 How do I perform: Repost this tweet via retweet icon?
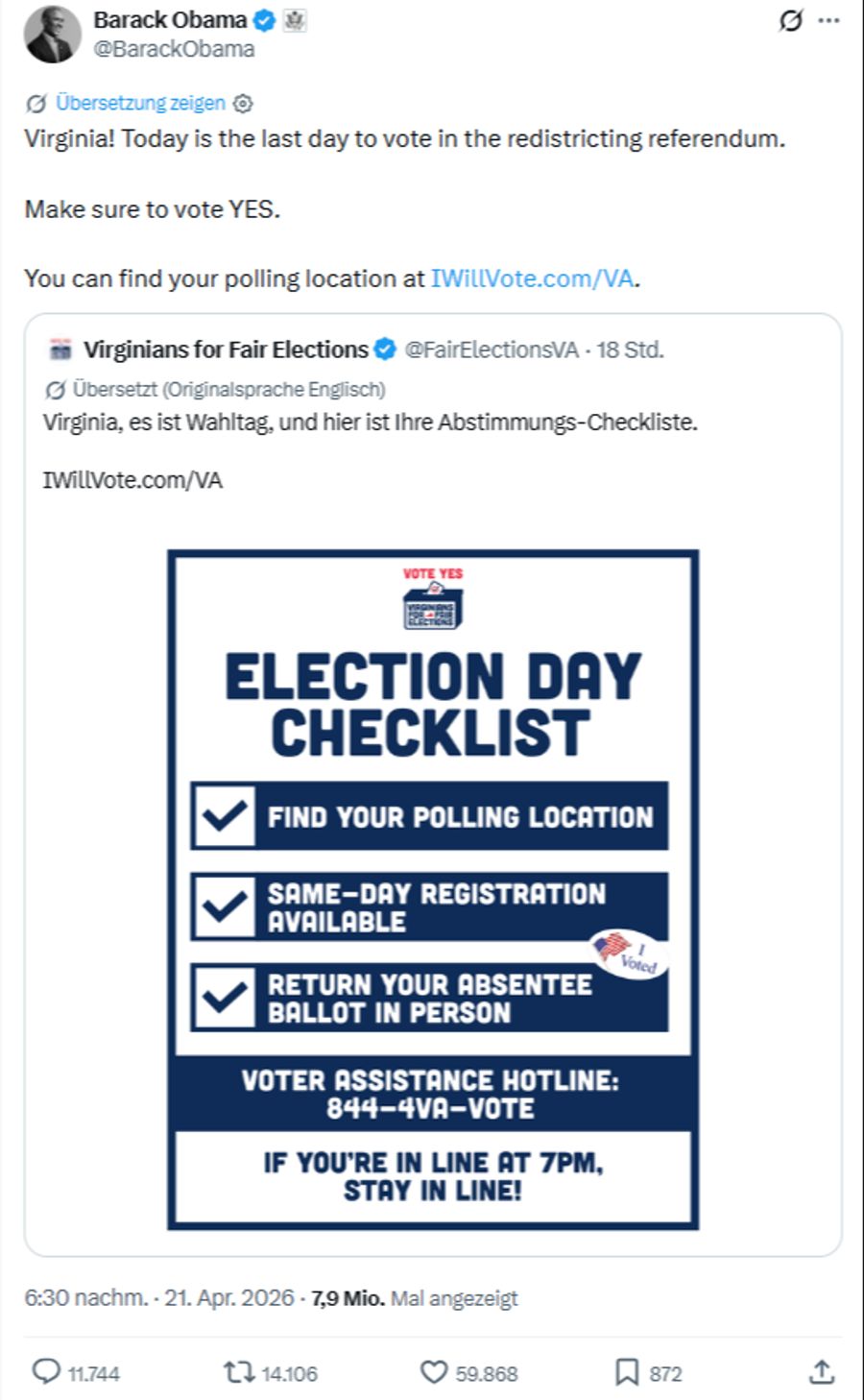[238, 1372]
